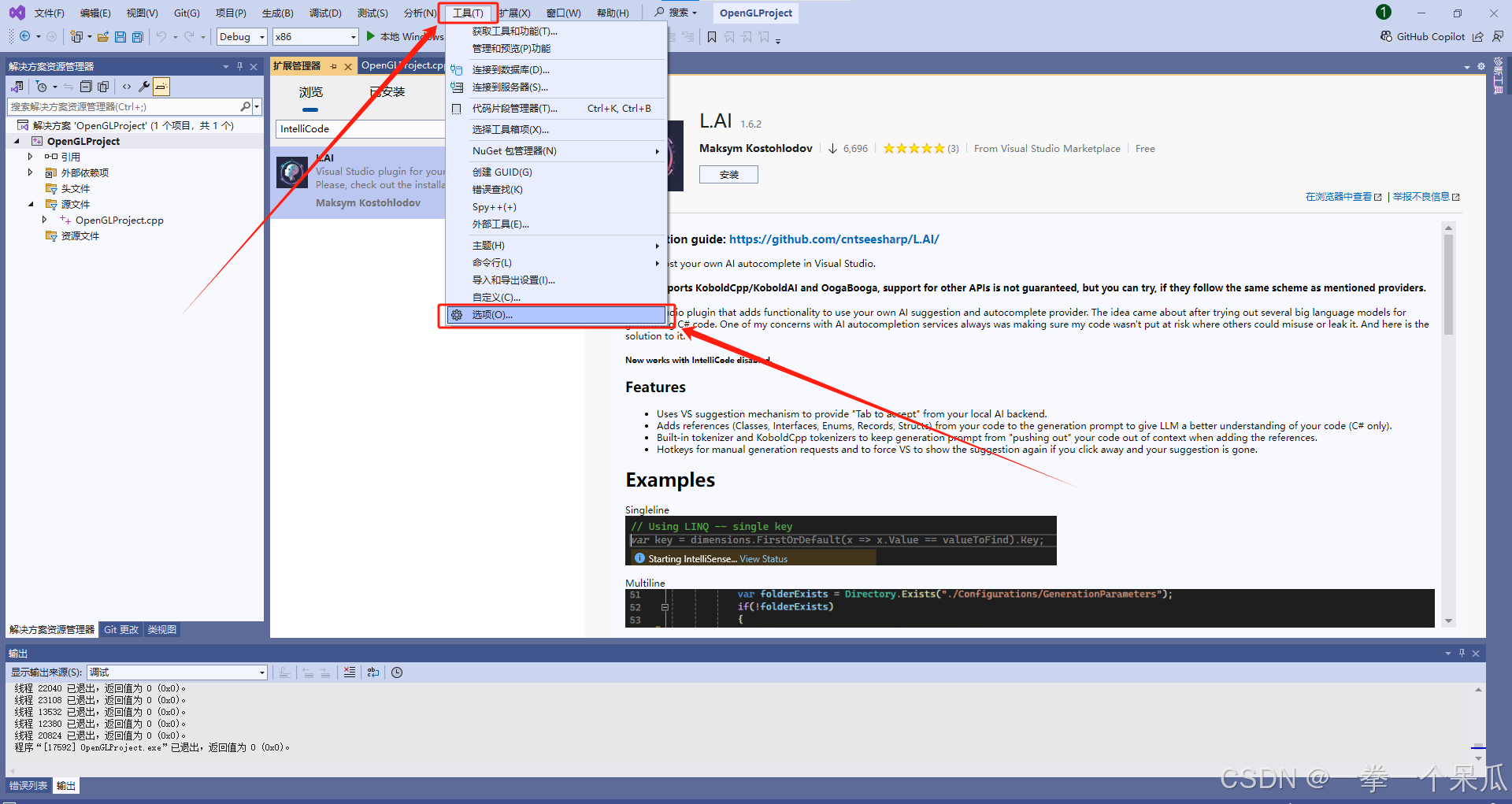The height and width of the screenshot is (804, 1512).
Task: Click the Solution Explorer search input field
Action: pos(124,106)
